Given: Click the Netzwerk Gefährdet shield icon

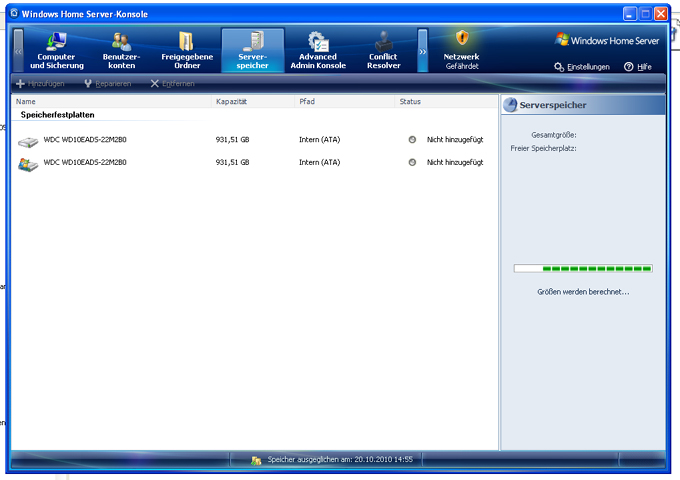Looking at the screenshot, I should pyautogui.click(x=462, y=39).
